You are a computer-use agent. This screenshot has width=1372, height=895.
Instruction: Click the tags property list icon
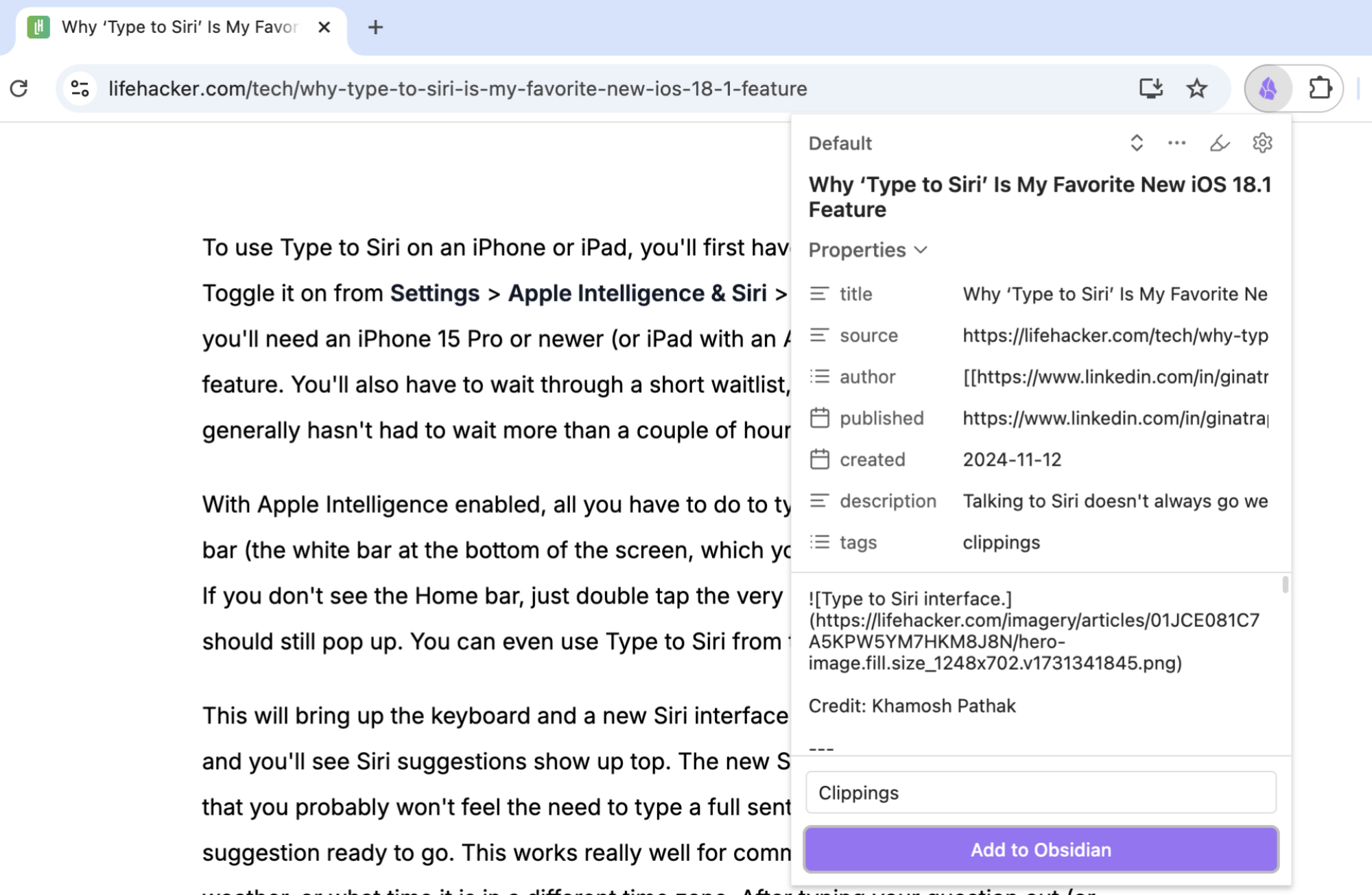pyautogui.click(x=819, y=542)
